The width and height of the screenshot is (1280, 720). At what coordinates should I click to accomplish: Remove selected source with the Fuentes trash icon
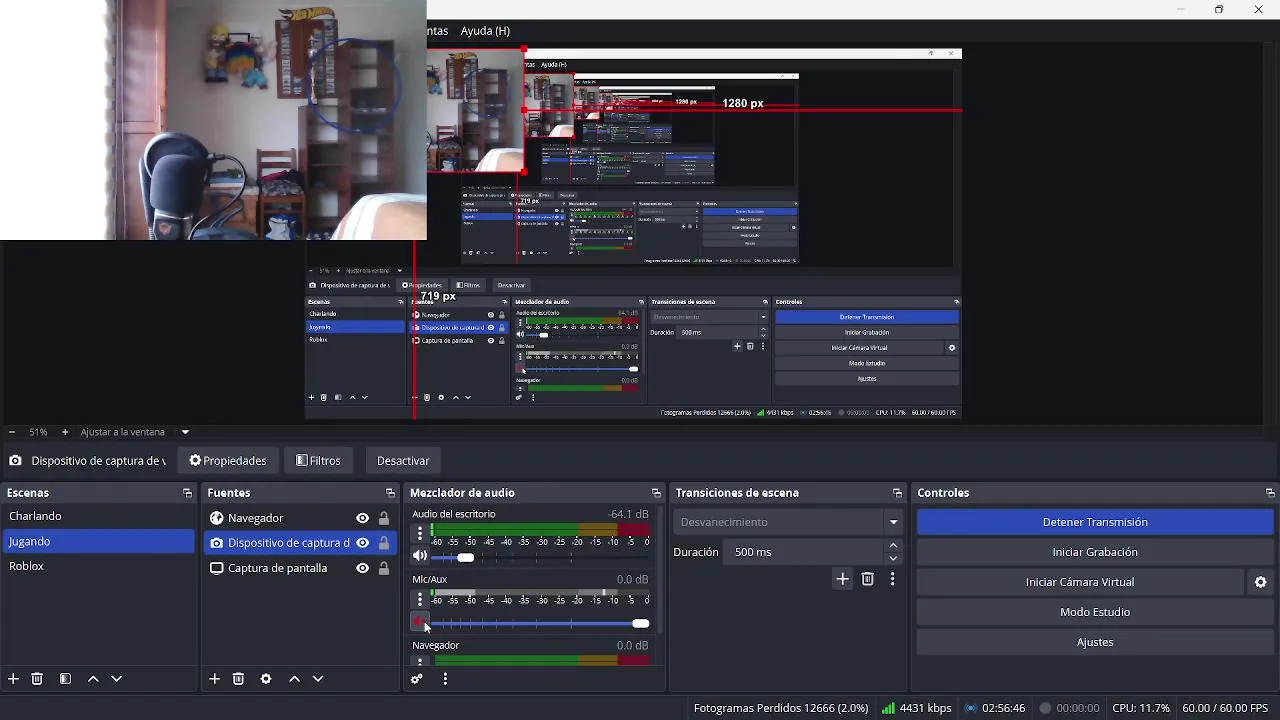(238, 678)
